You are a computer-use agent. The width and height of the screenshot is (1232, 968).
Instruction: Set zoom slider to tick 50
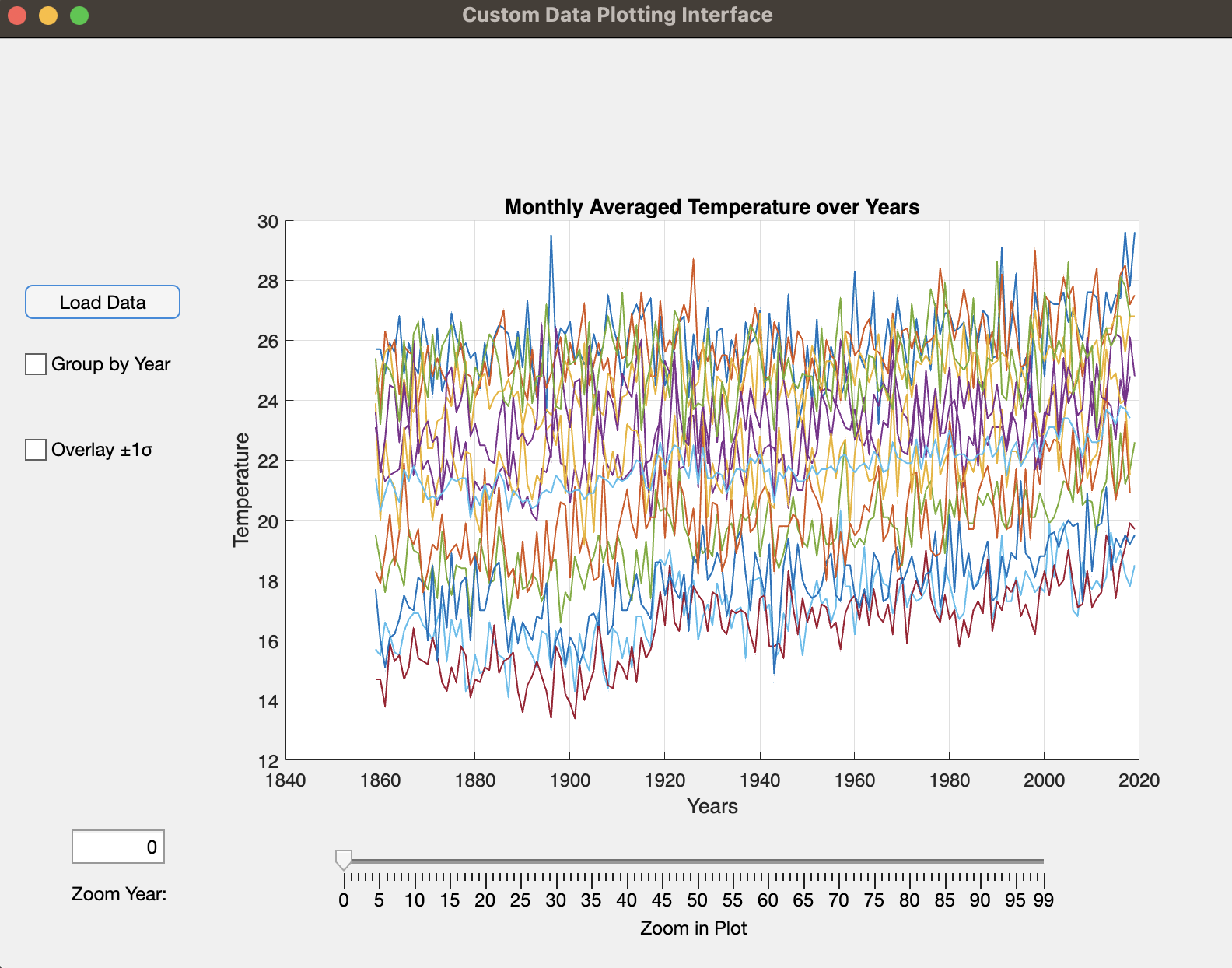coord(698,861)
